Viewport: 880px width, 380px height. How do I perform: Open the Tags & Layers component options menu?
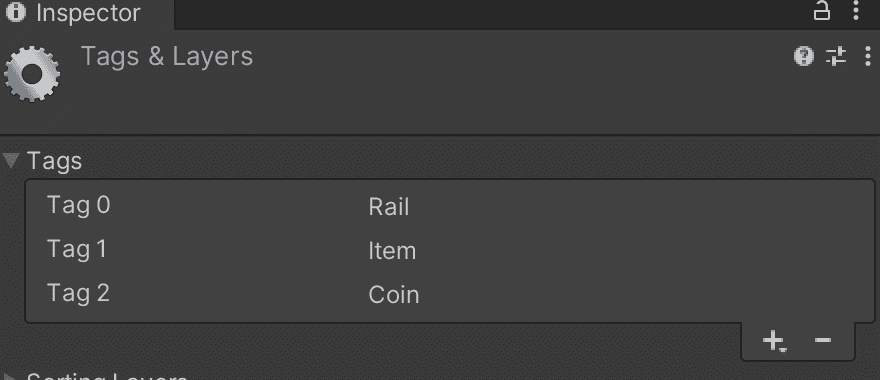point(868,56)
